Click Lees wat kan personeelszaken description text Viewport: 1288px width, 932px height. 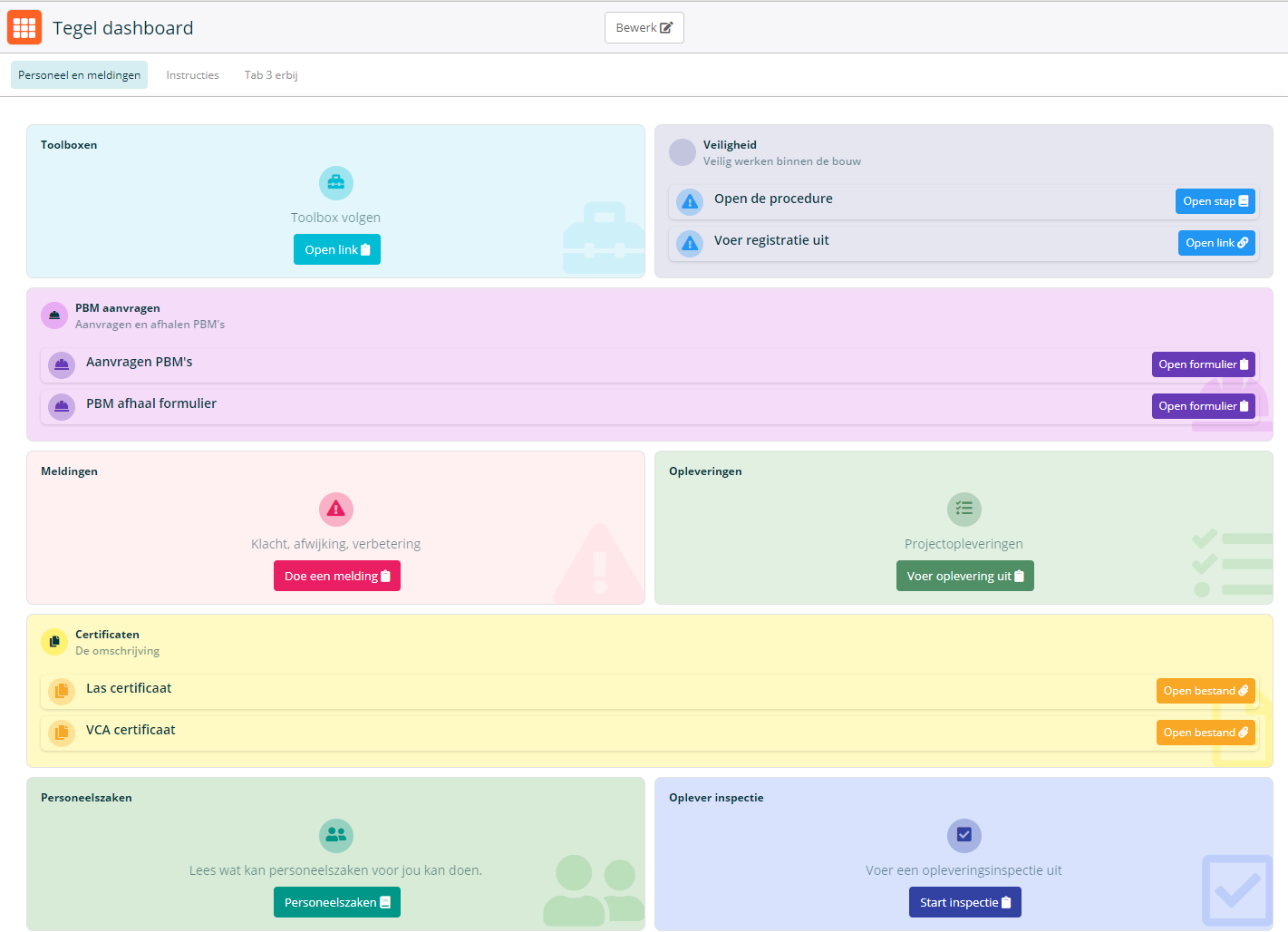pos(335,870)
